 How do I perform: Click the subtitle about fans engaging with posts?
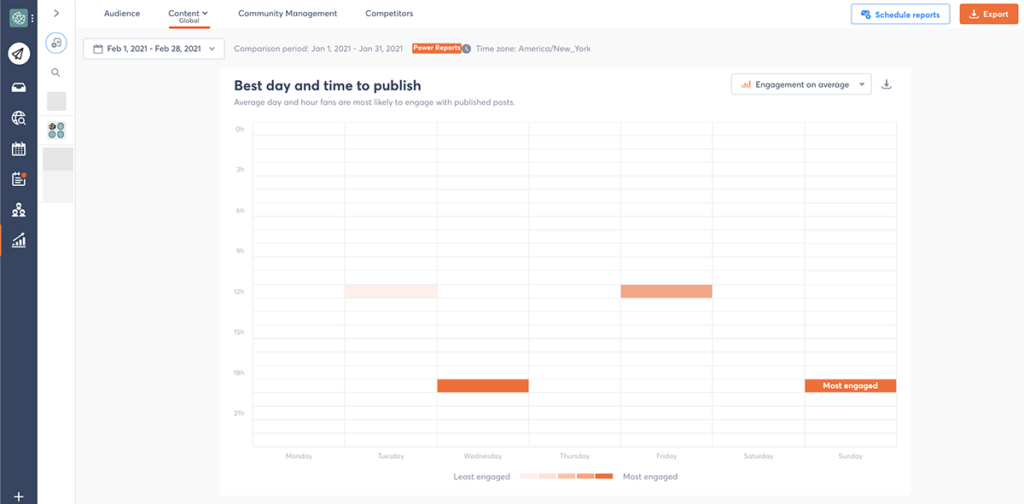tap(375, 102)
